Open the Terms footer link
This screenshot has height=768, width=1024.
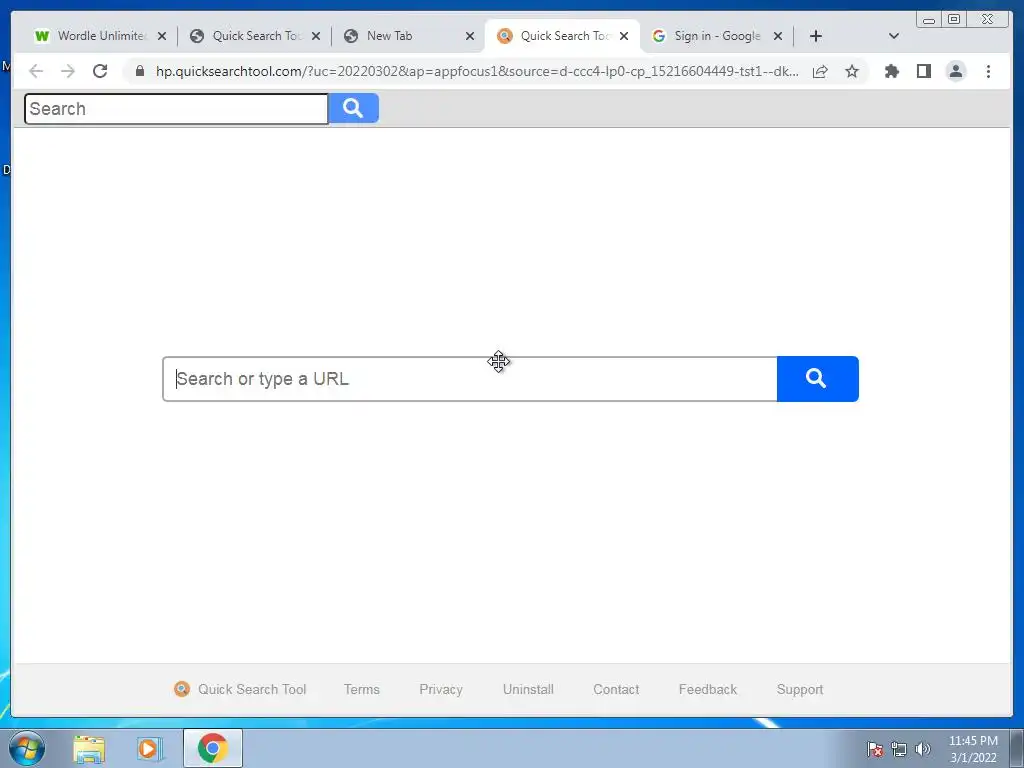coord(362,689)
